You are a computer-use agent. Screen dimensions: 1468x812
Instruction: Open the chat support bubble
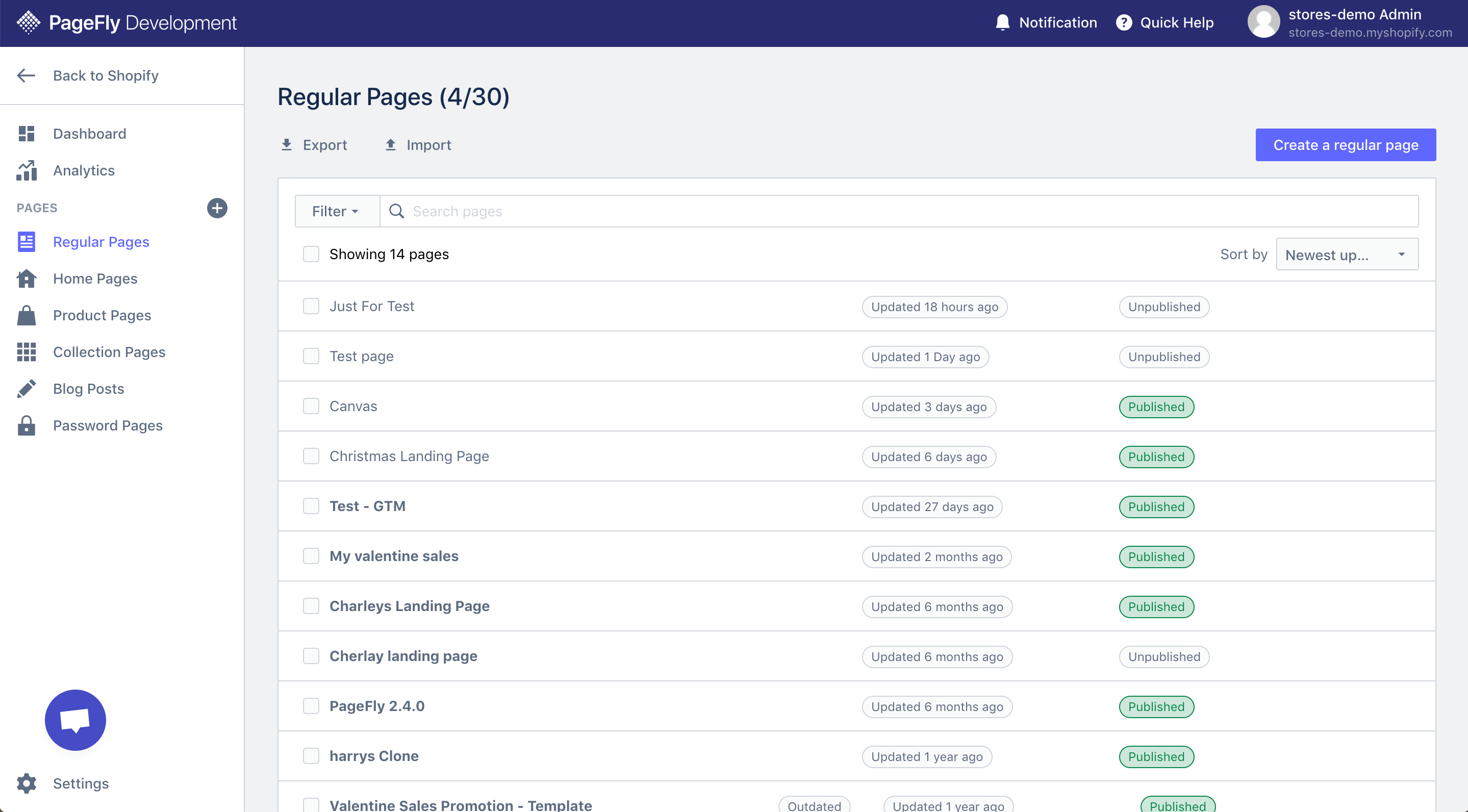(x=75, y=720)
